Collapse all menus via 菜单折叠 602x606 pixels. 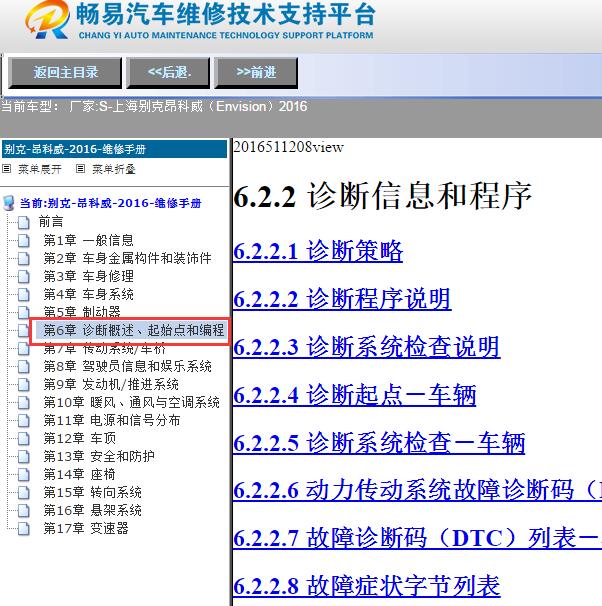pyautogui.click(x=114, y=169)
